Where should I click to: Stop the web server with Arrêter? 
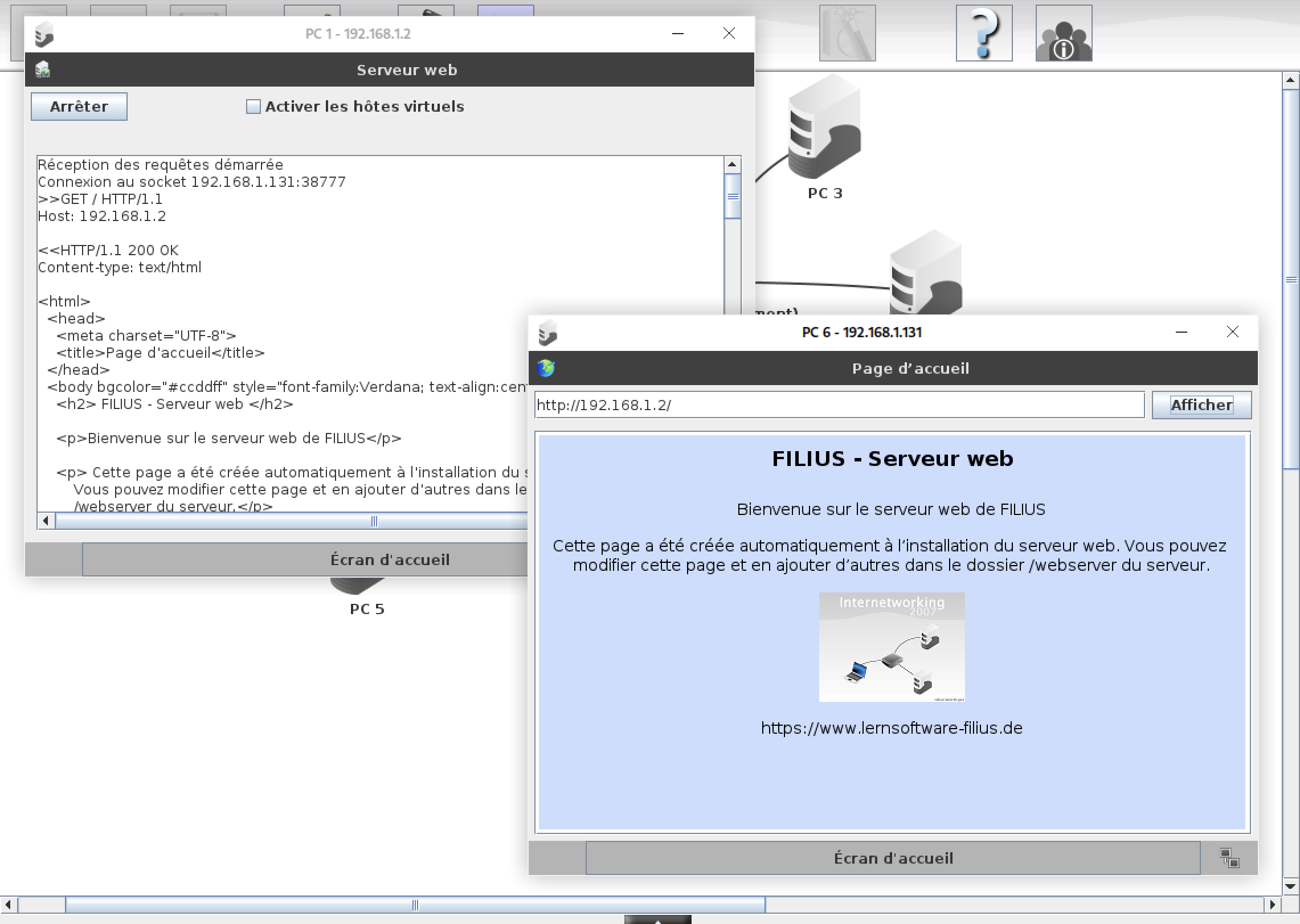79,107
